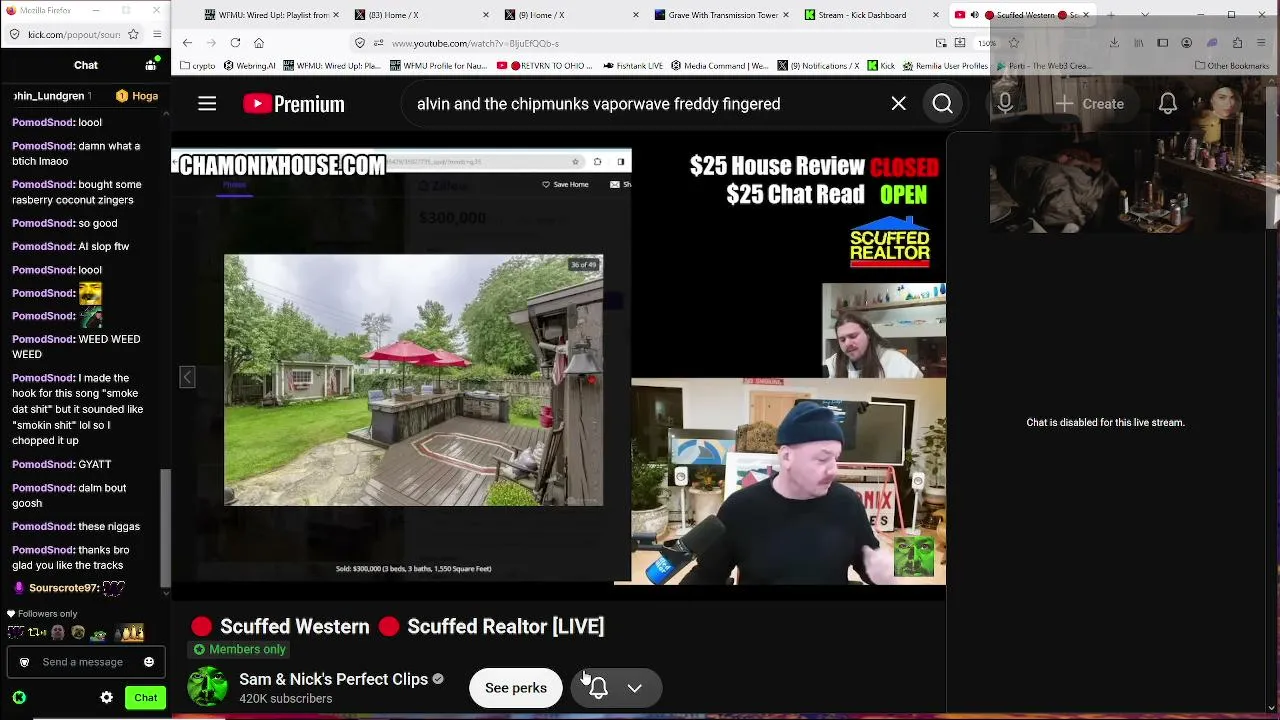Bookmark the Kick popout page
The width and height of the screenshot is (1280, 720).
135,34
